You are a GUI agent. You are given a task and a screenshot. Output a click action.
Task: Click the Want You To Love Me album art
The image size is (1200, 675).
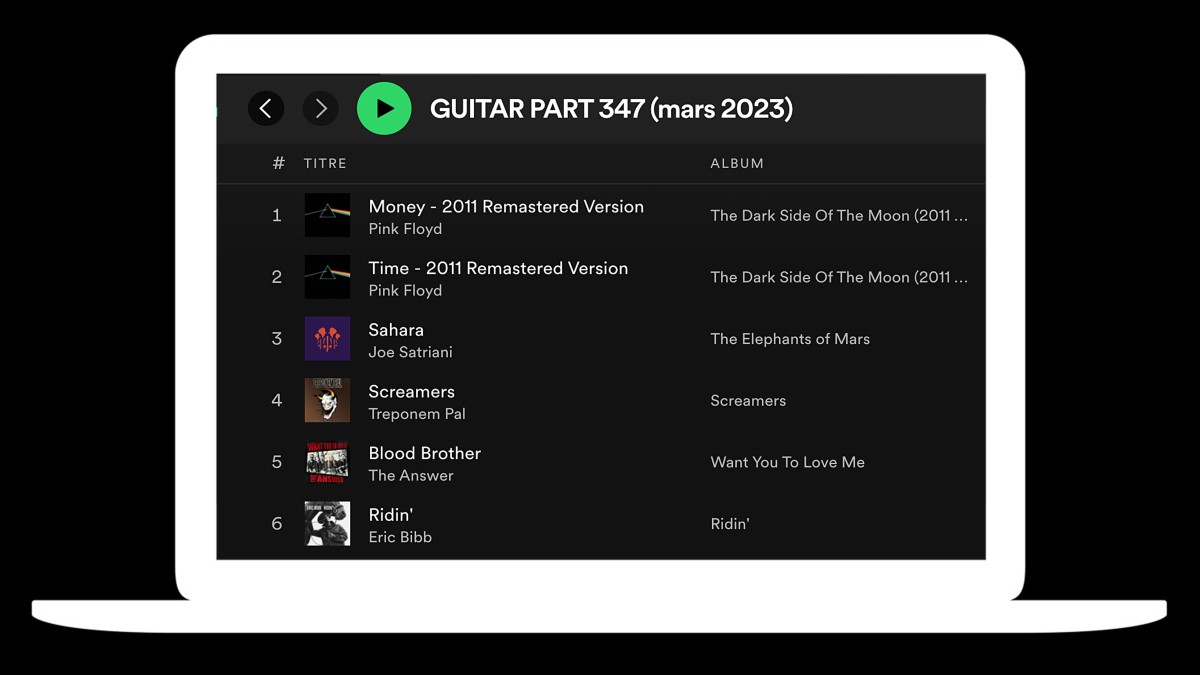point(327,462)
